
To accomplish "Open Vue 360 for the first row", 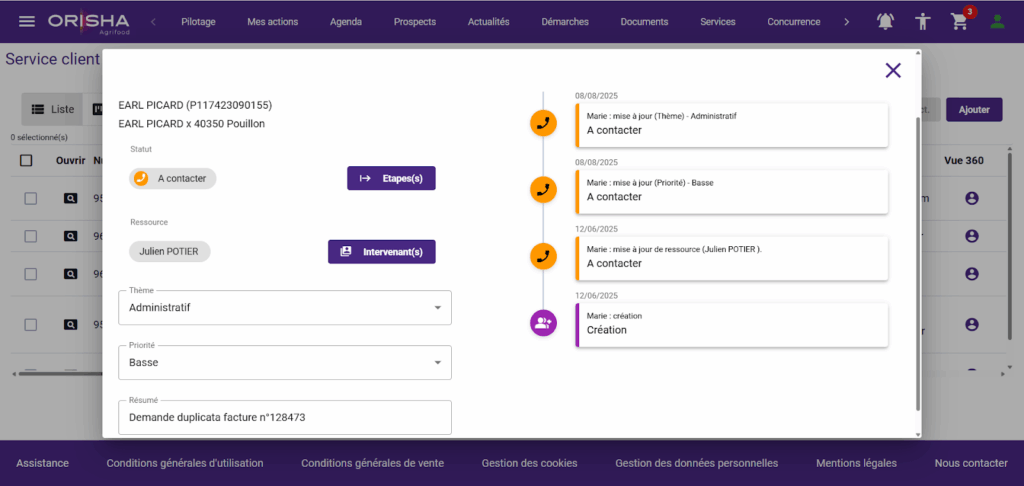I will pyautogui.click(x=971, y=199).
